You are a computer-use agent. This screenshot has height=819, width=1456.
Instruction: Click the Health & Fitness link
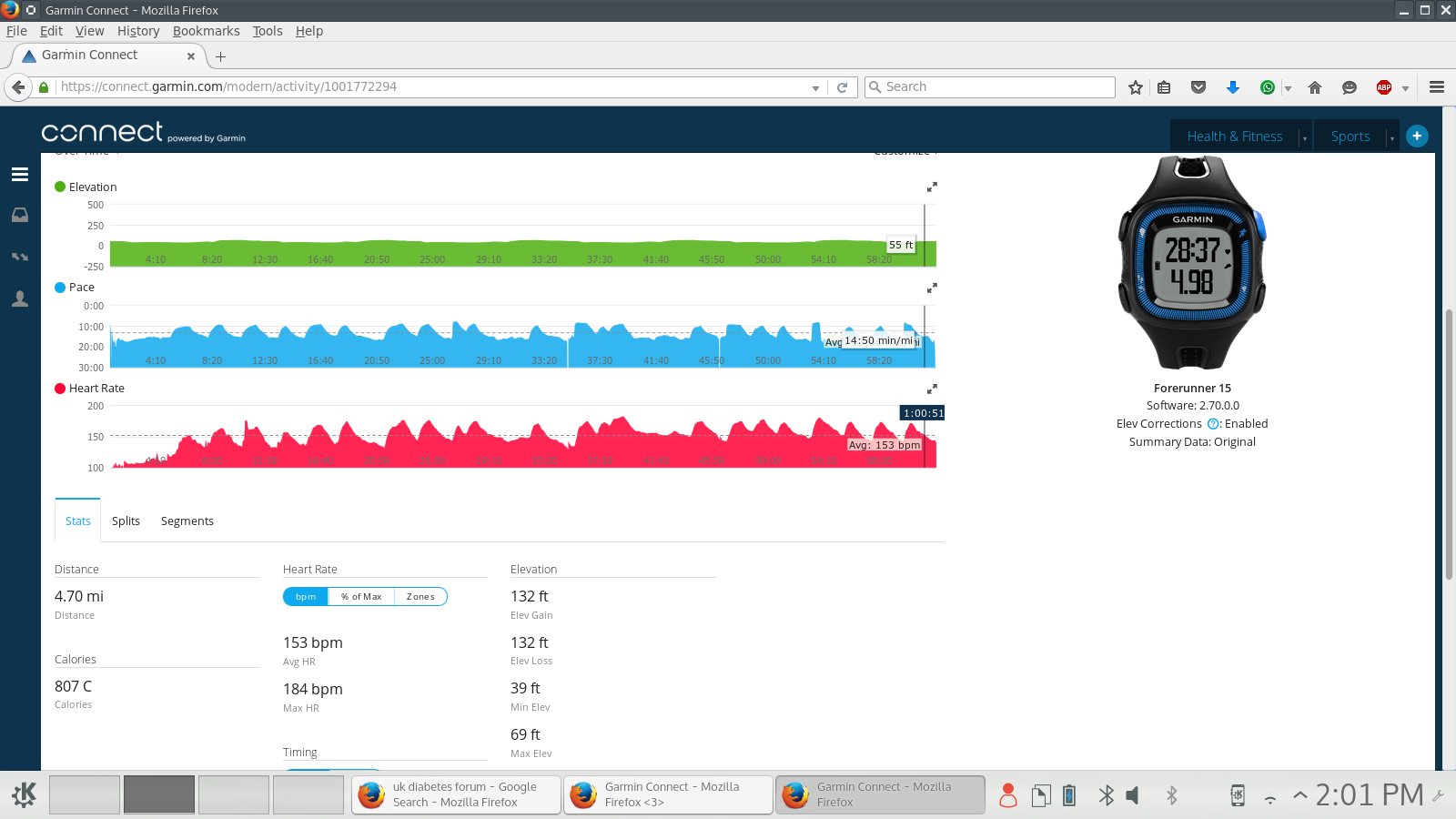coord(1235,136)
